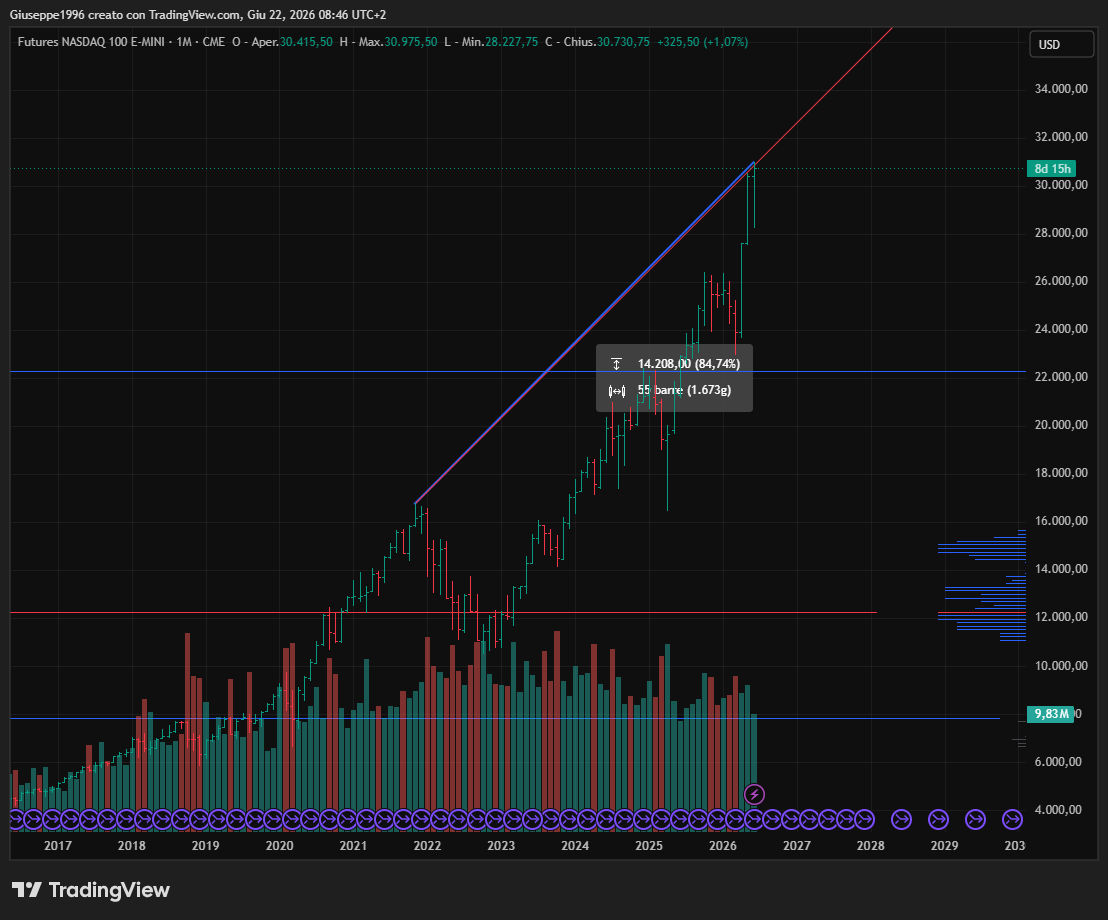
Task: Click the 26.000,00 price scale label
Action: coord(1061,281)
